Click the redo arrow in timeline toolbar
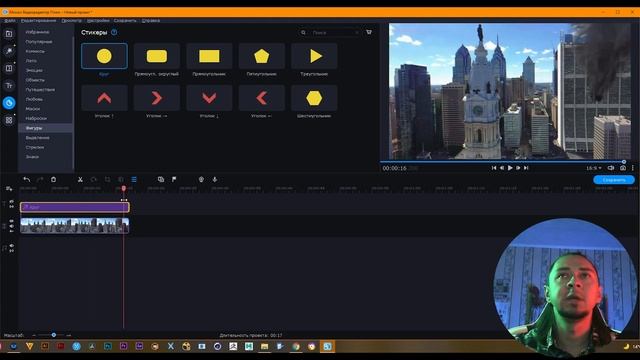This screenshot has width=640, height=360. coord(40,180)
